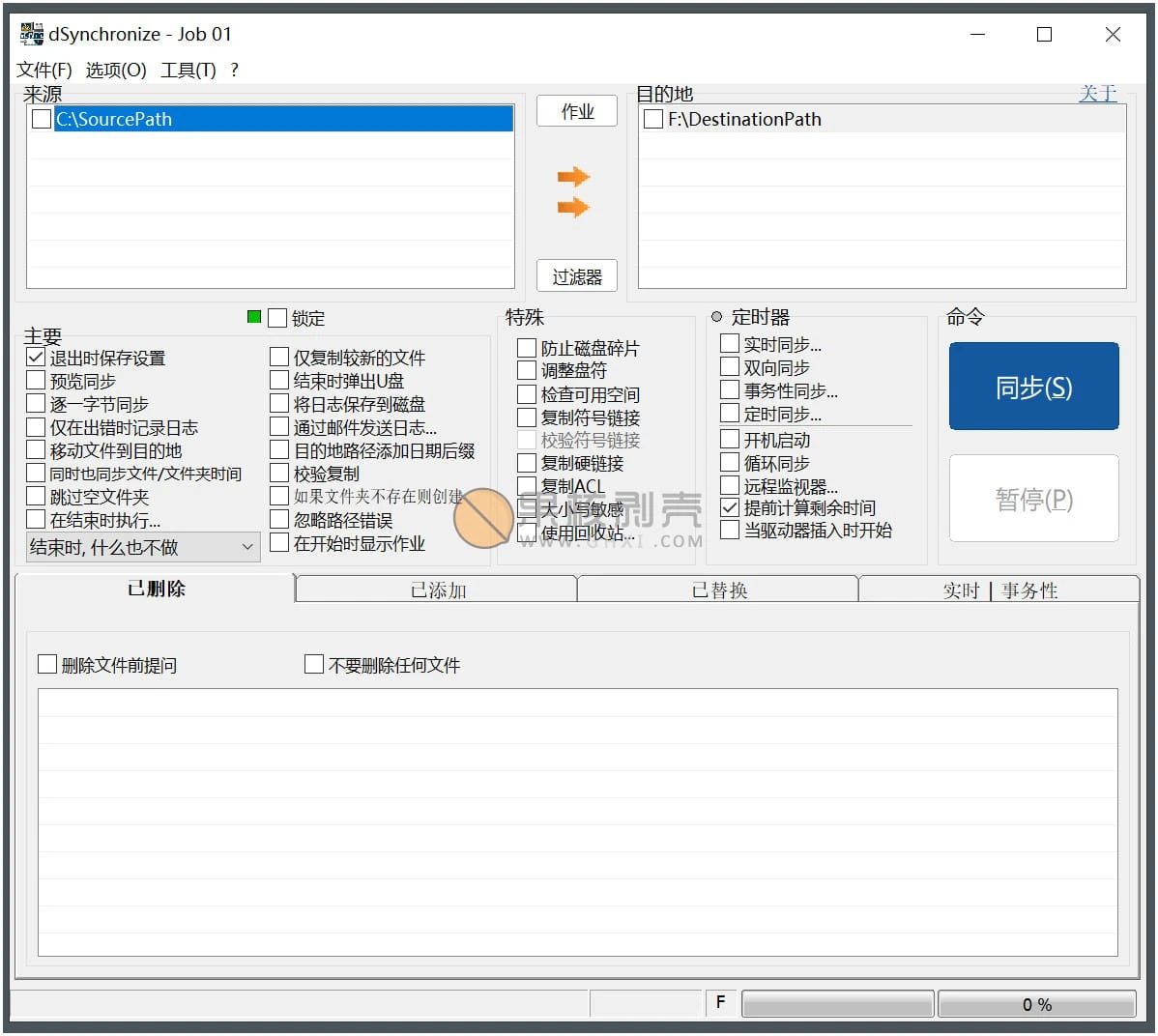Enable 实时同步... timer option
1158x1036 pixels.
tap(730, 343)
